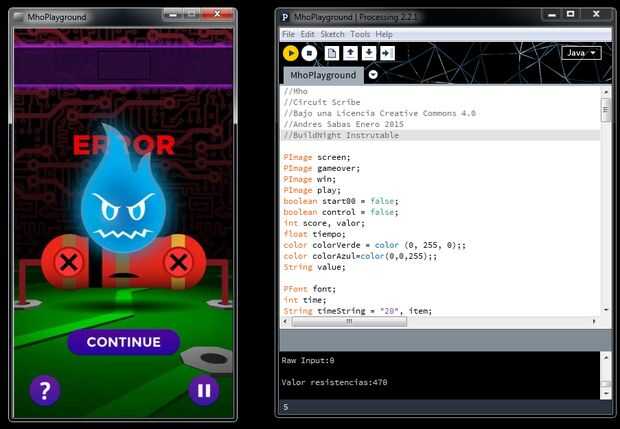Viewport: 620px width, 429px height.
Task: Save the sketch with the down-arrow icon
Action: coord(369,53)
